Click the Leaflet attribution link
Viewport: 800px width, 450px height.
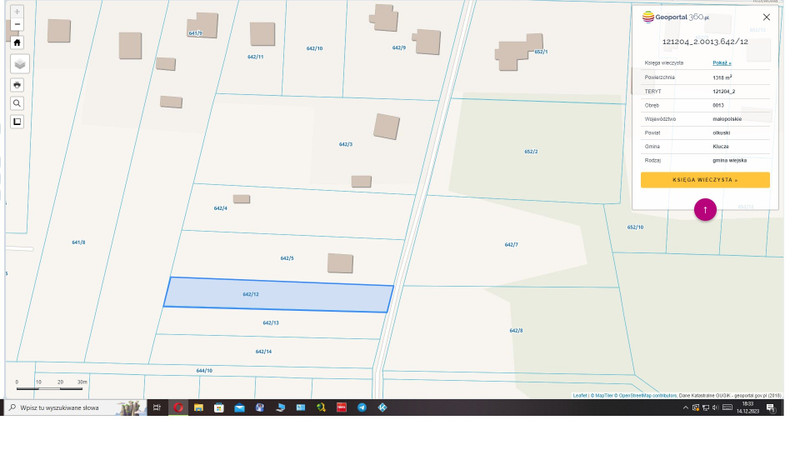pos(580,396)
